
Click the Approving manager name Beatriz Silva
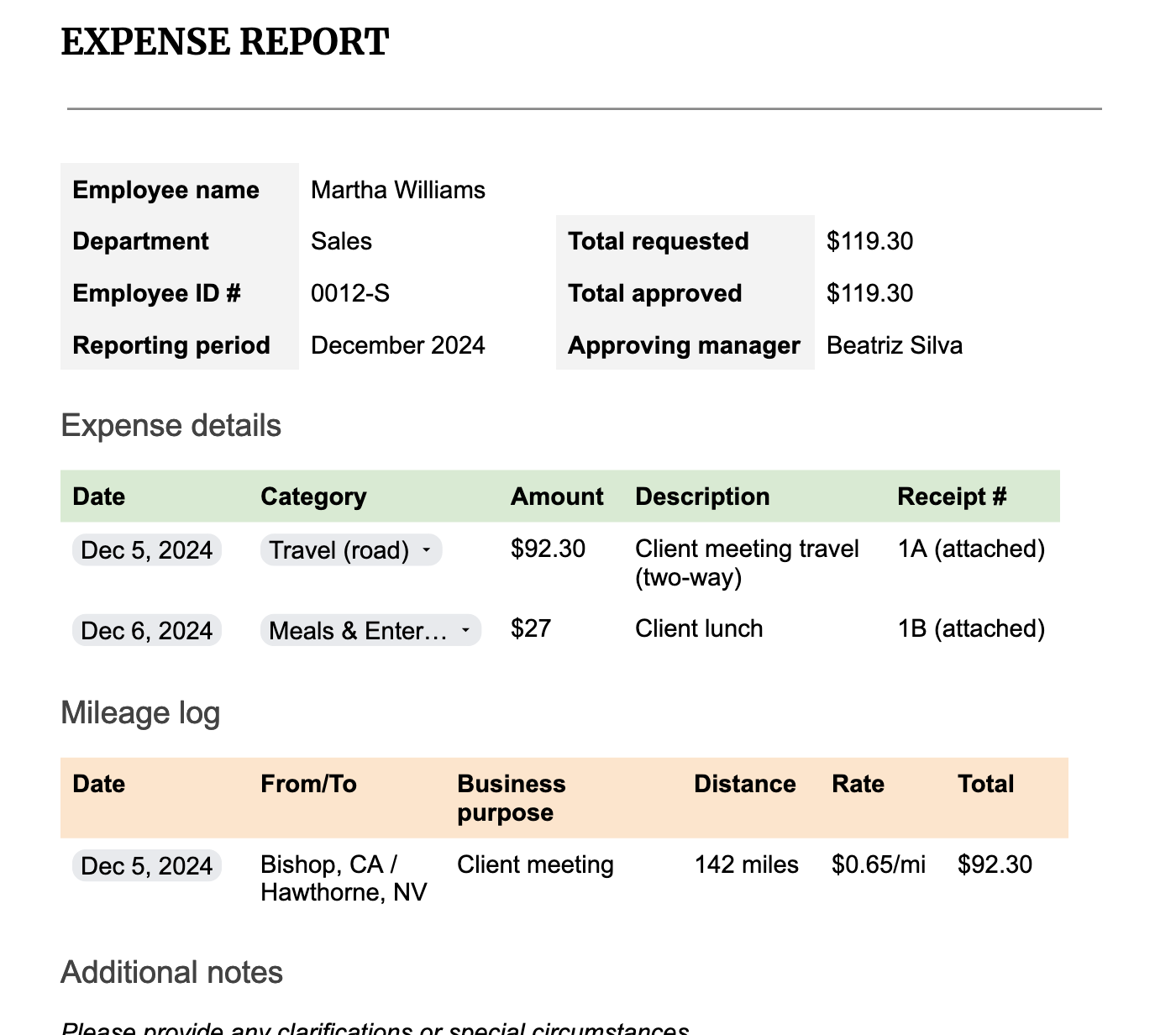[894, 345]
